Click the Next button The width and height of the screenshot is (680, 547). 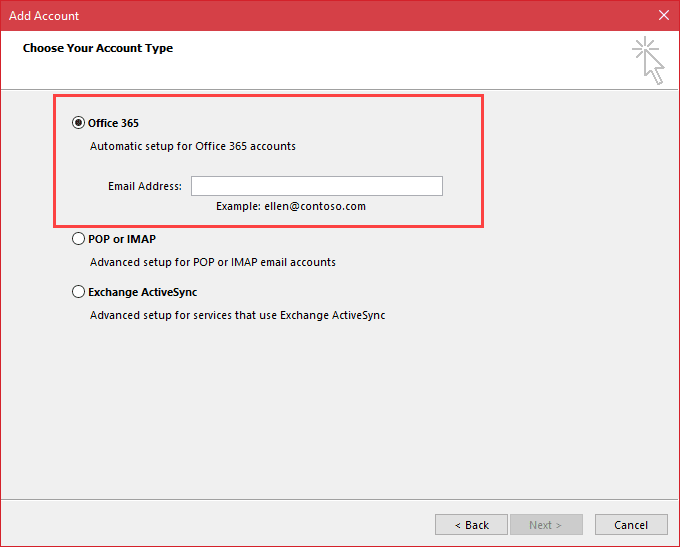coord(546,525)
